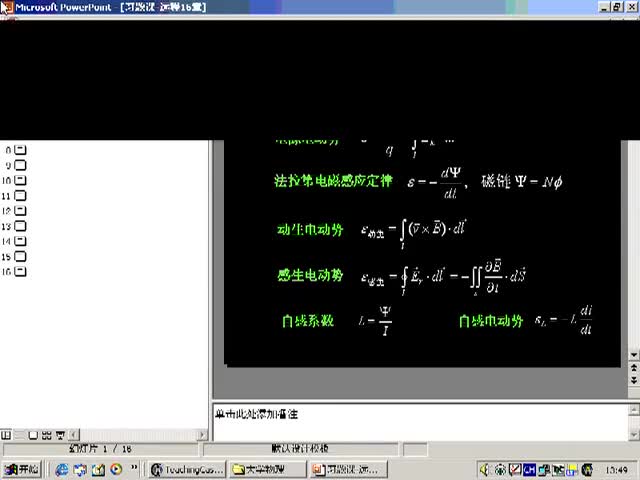Click the tray icon right of the volume speaker
Viewport: 640px width, 480px height.
(x=500, y=470)
